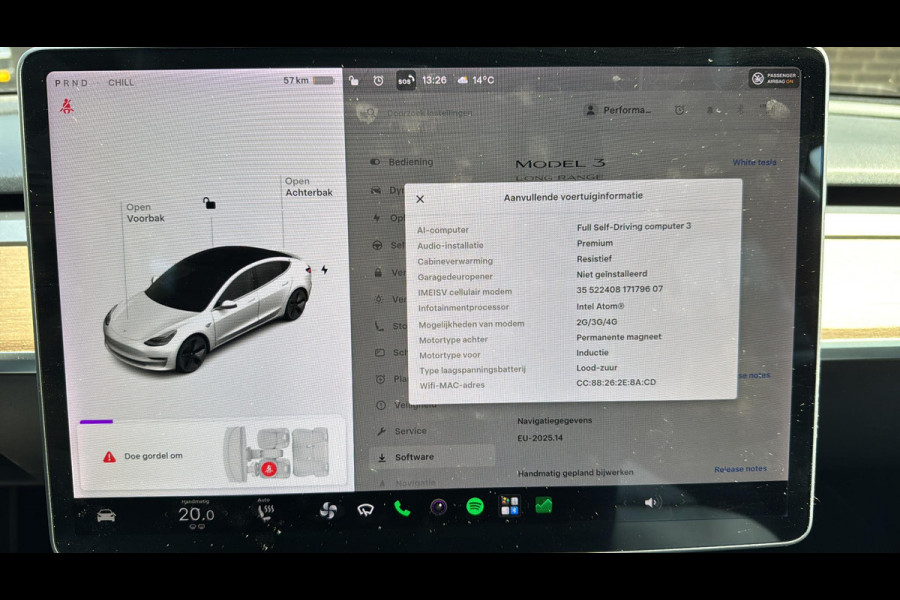Image resolution: width=900 pixels, height=600 pixels.
Task: Activate the windshield wiper icon
Action: [366, 509]
